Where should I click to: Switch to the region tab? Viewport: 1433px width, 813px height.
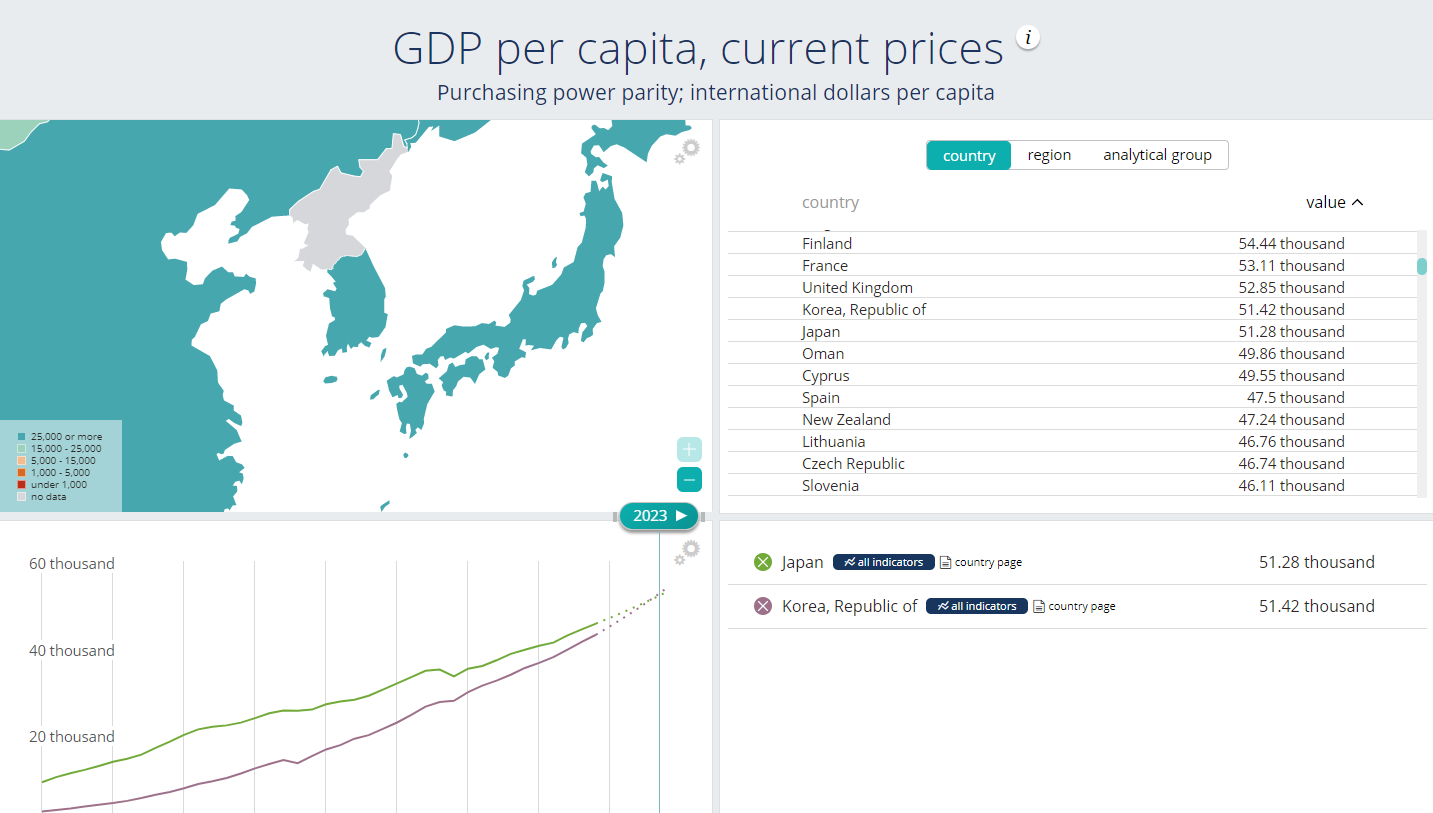tap(1049, 155)
